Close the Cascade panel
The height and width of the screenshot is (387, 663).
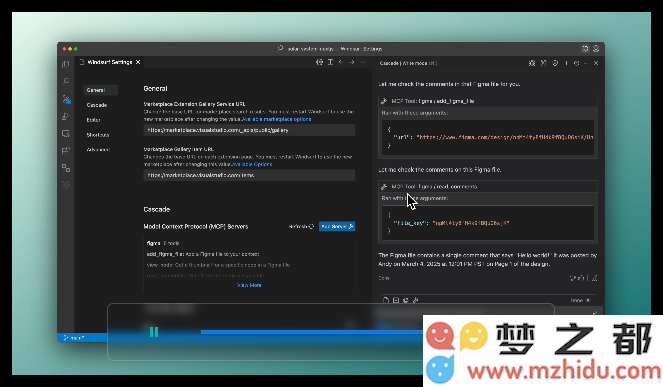596,63
